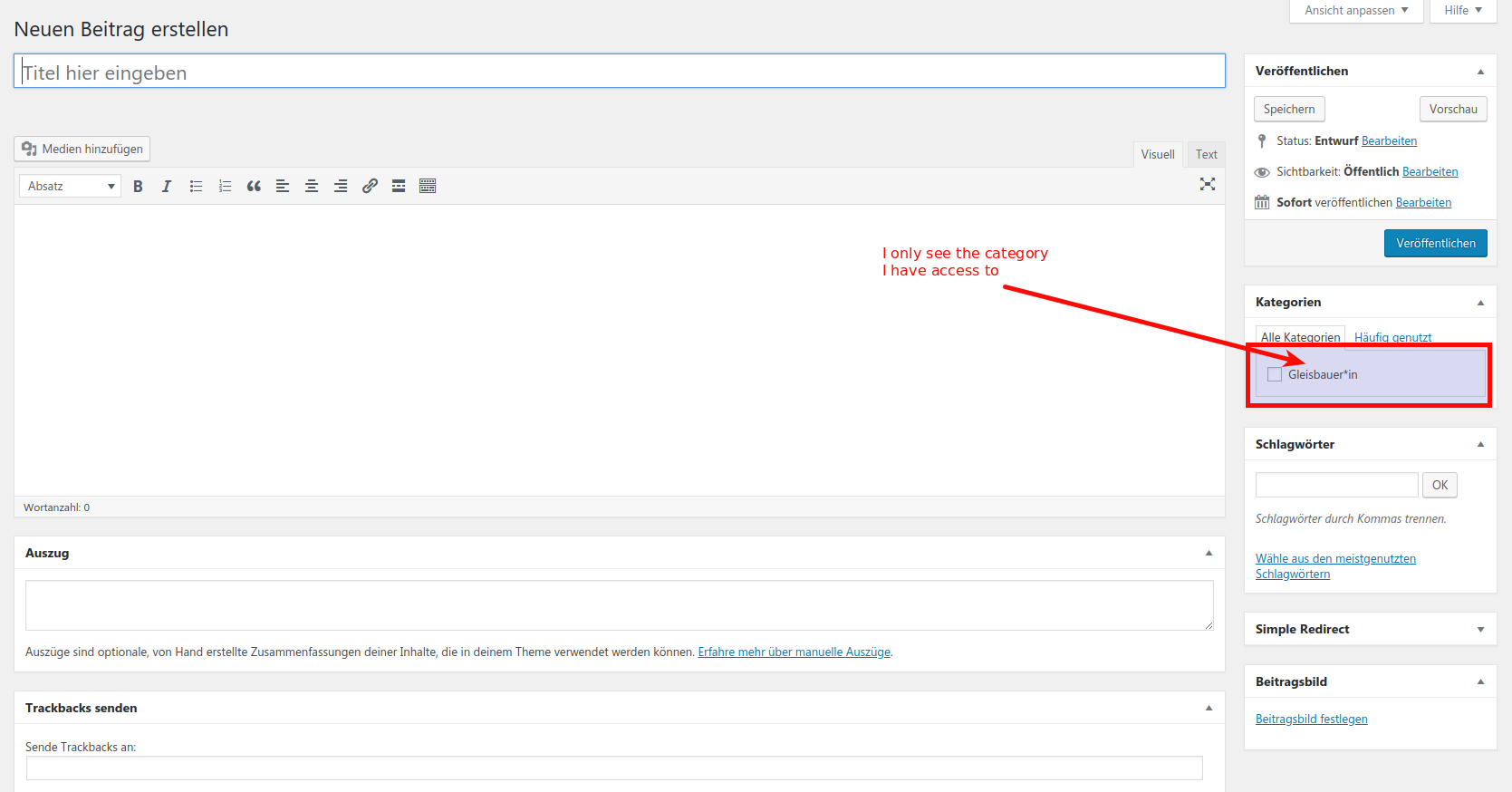Check the Gleisbauer*in category
This screenshot has height=792, width=1512.
tap(1275, 375)
